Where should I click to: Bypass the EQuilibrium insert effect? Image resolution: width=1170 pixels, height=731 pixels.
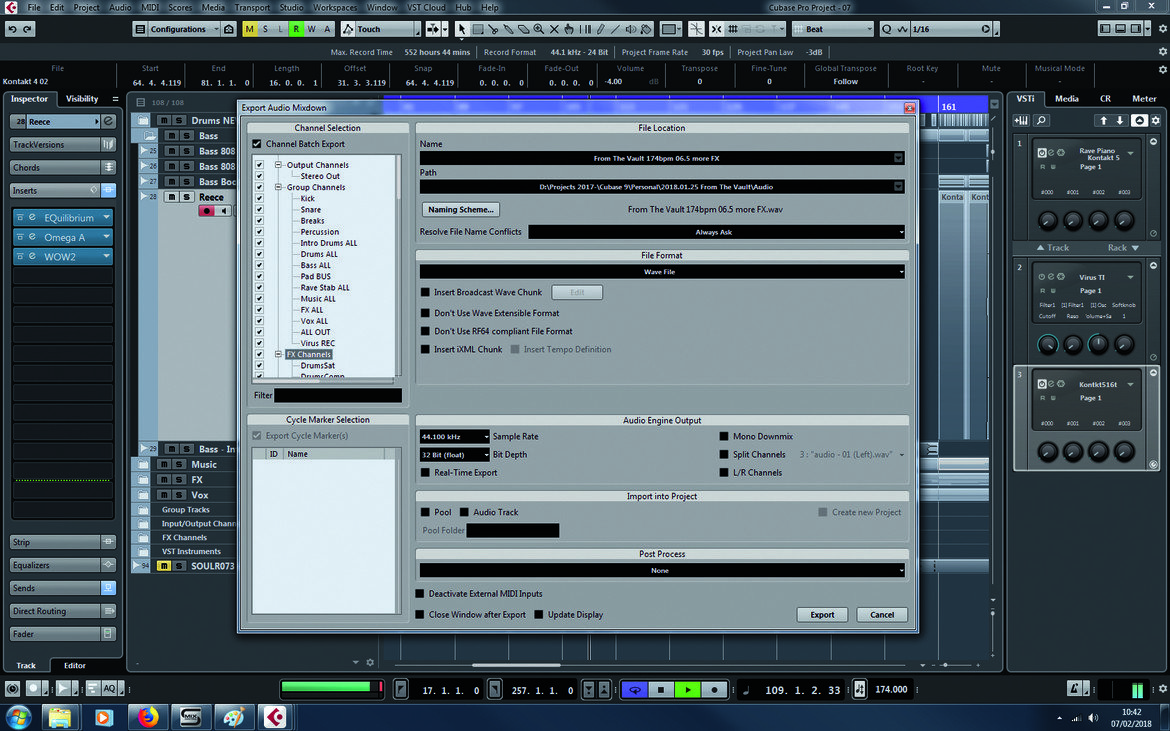pos(20,218)
